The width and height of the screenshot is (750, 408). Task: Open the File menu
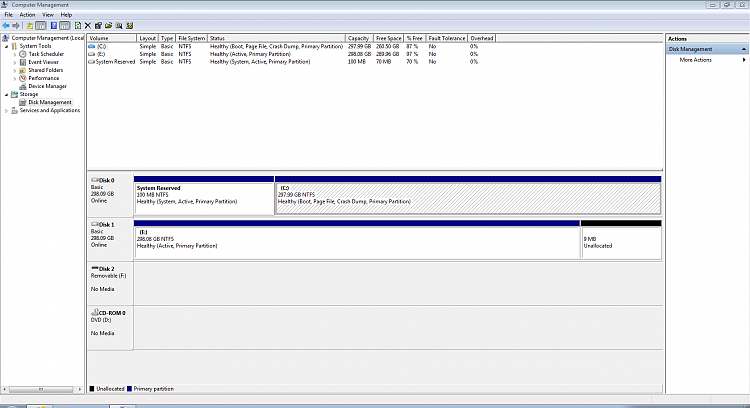point(9,15)
